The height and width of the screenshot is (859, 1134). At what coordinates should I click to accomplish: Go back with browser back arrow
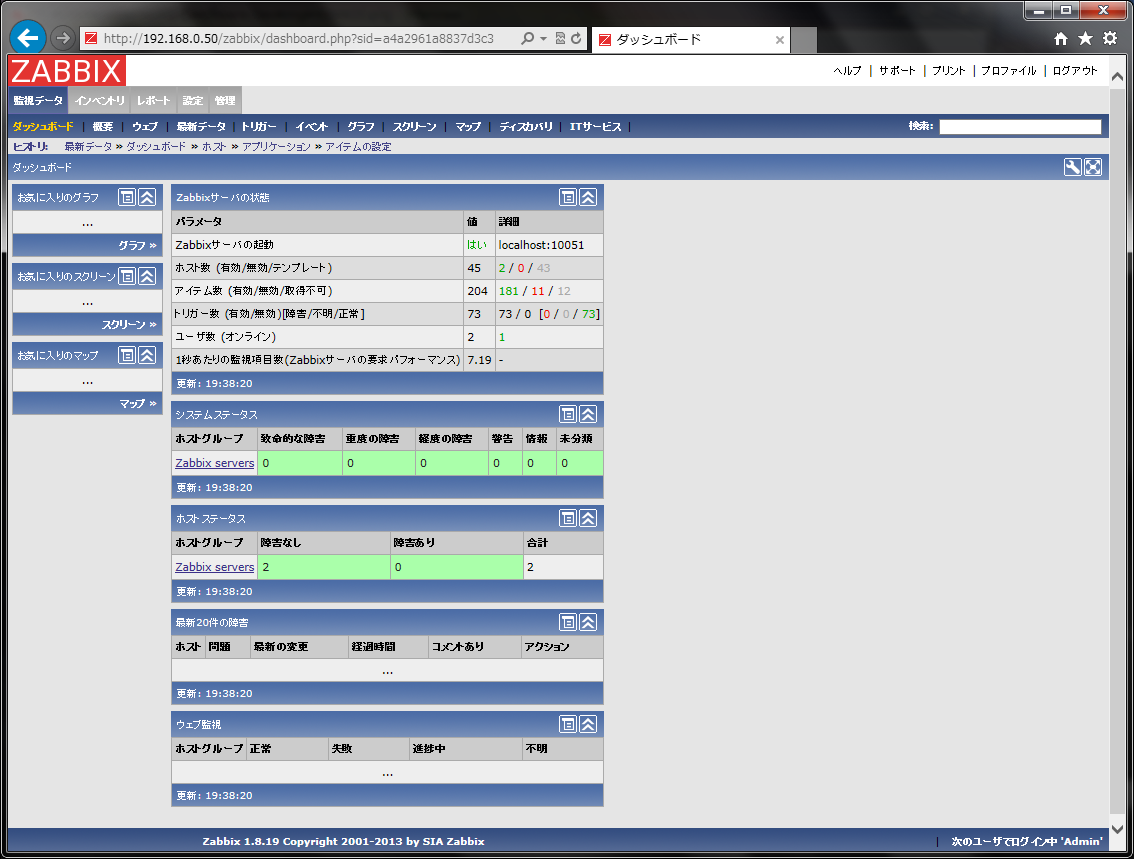(x=28, y=38)
